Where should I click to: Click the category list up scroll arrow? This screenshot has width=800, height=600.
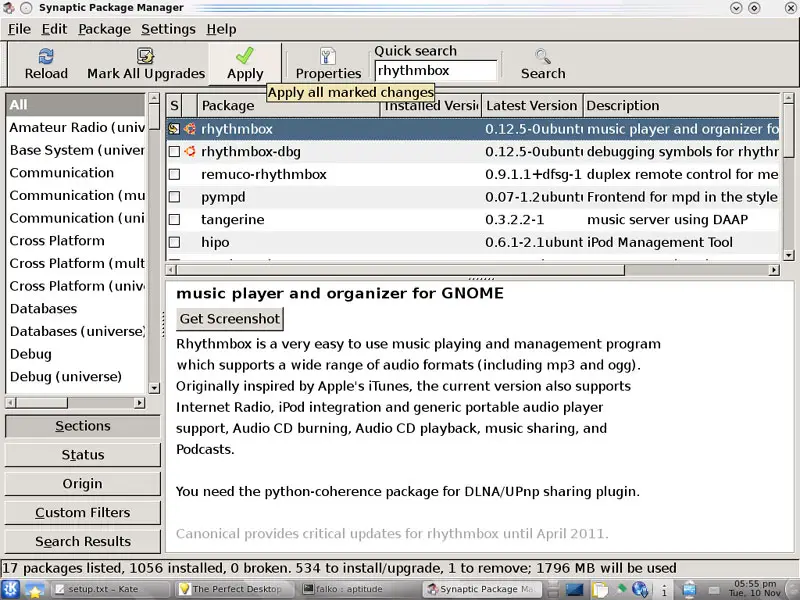click(154, 97)
